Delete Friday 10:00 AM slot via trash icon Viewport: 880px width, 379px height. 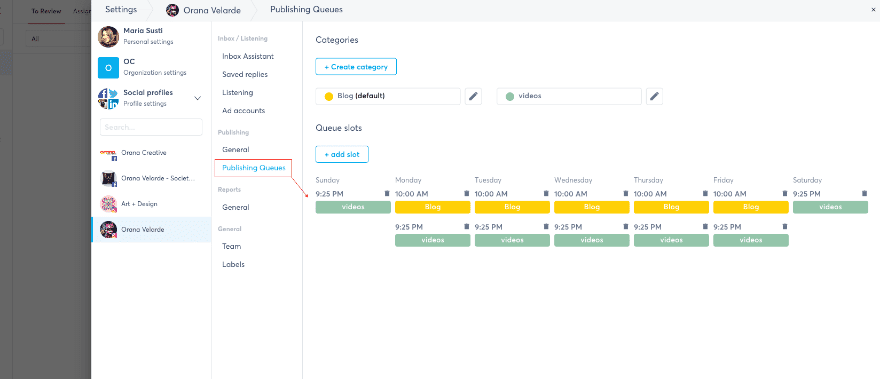[785, 194]
